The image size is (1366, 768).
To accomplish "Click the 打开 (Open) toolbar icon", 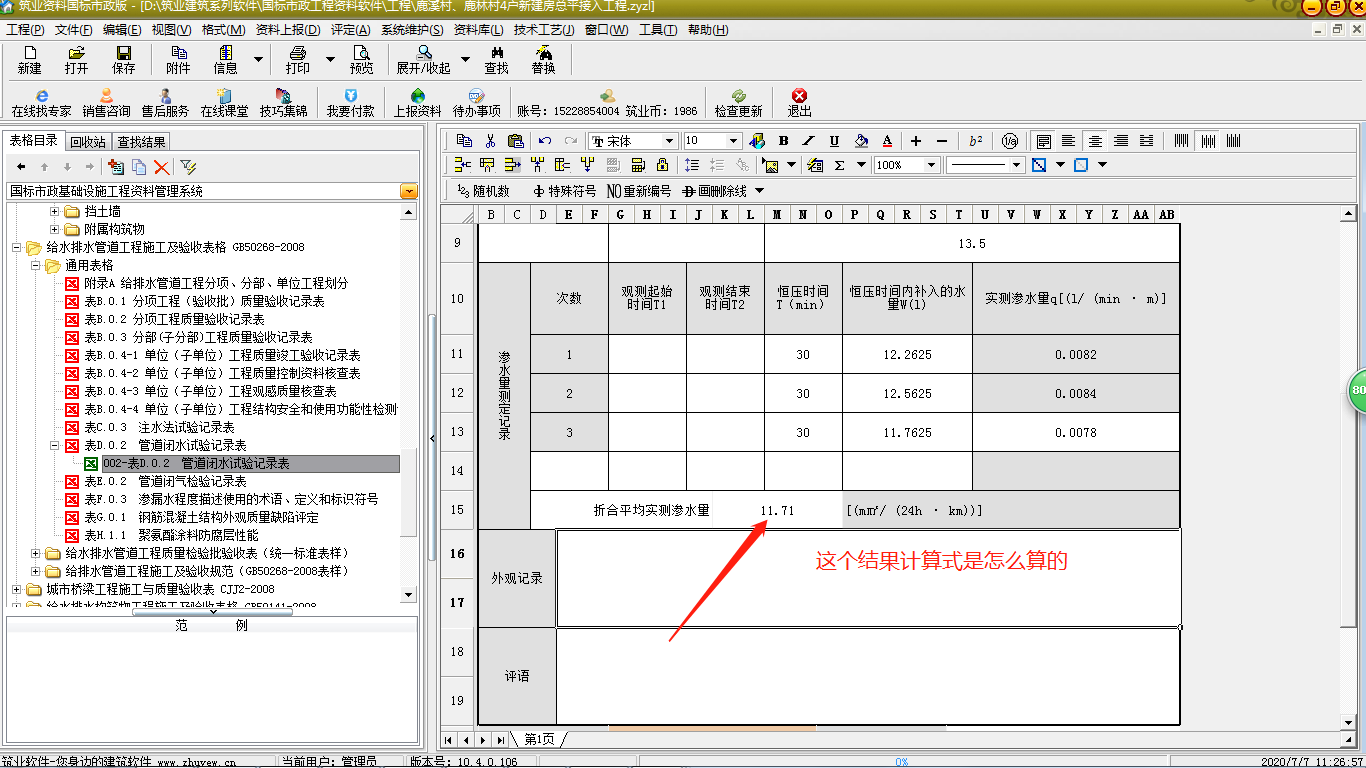I will tap(76, 60).
